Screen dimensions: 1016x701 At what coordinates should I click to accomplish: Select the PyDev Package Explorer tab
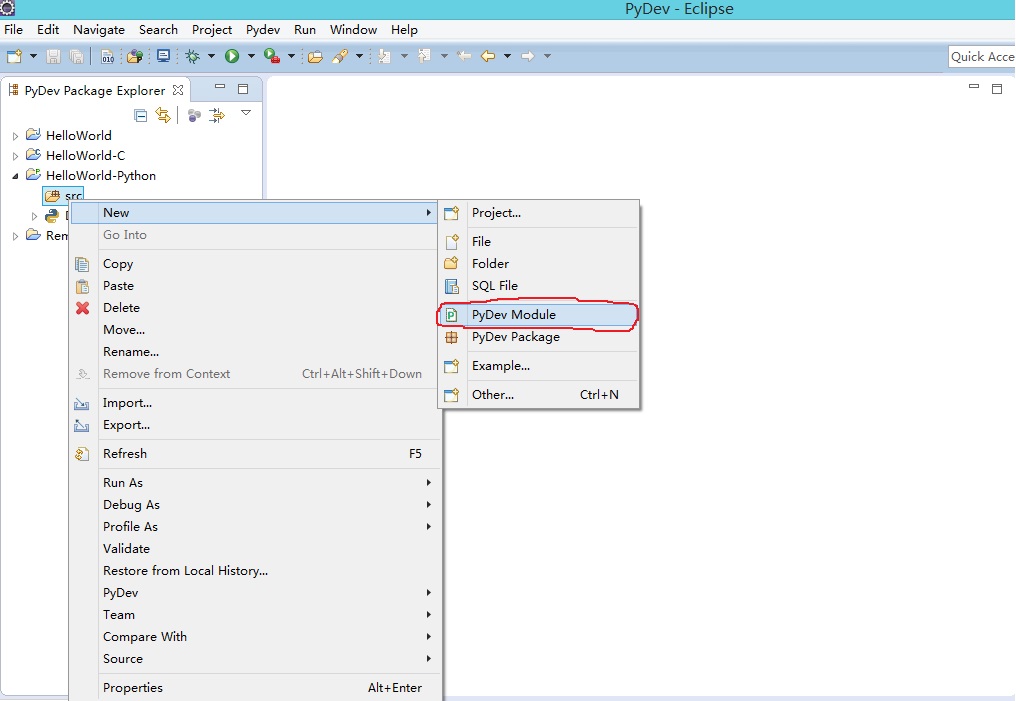tap(95, 90)
